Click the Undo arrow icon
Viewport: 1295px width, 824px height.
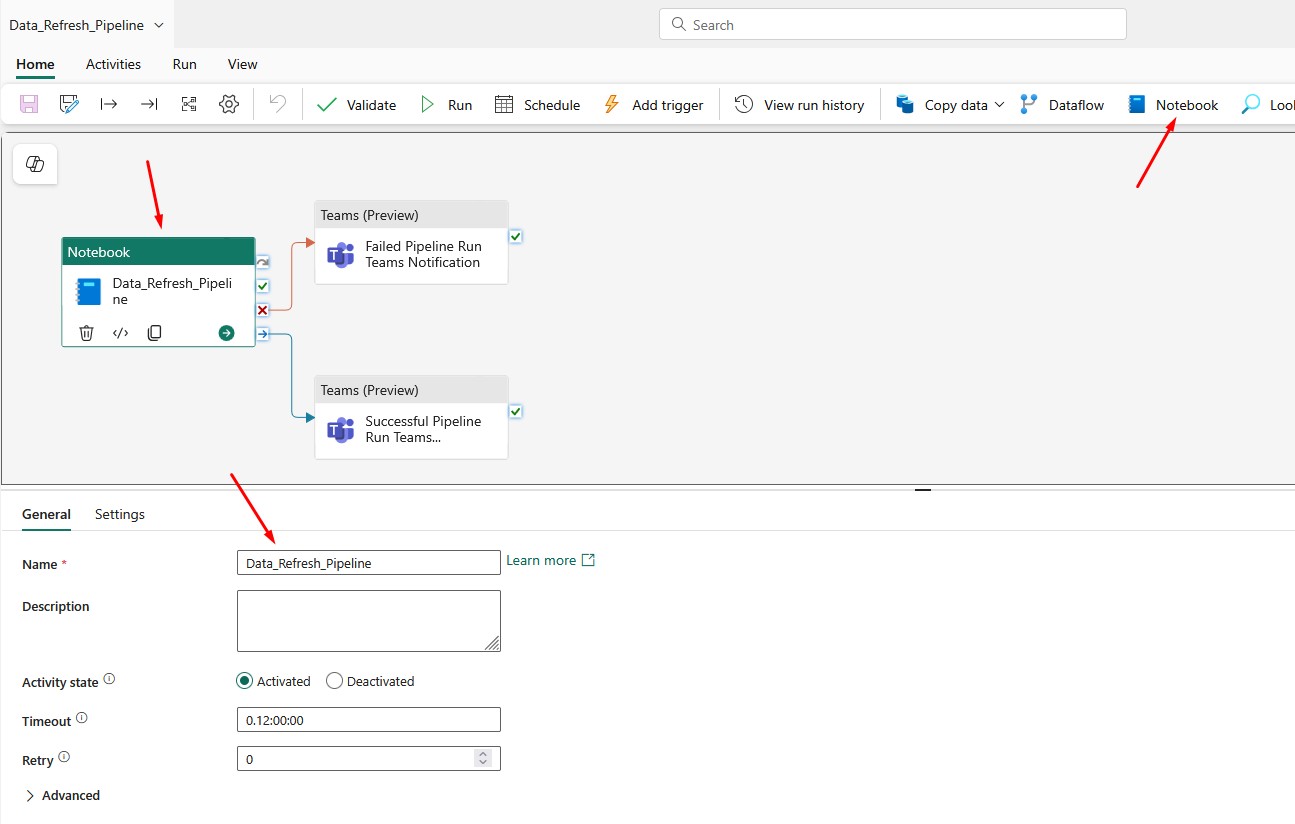pos(278,104)
